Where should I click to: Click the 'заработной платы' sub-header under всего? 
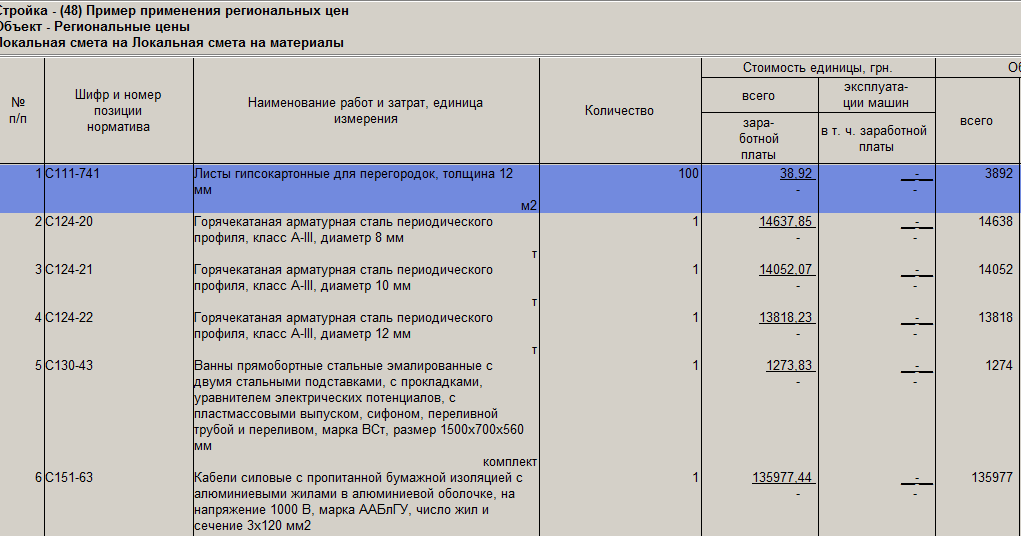759,139
